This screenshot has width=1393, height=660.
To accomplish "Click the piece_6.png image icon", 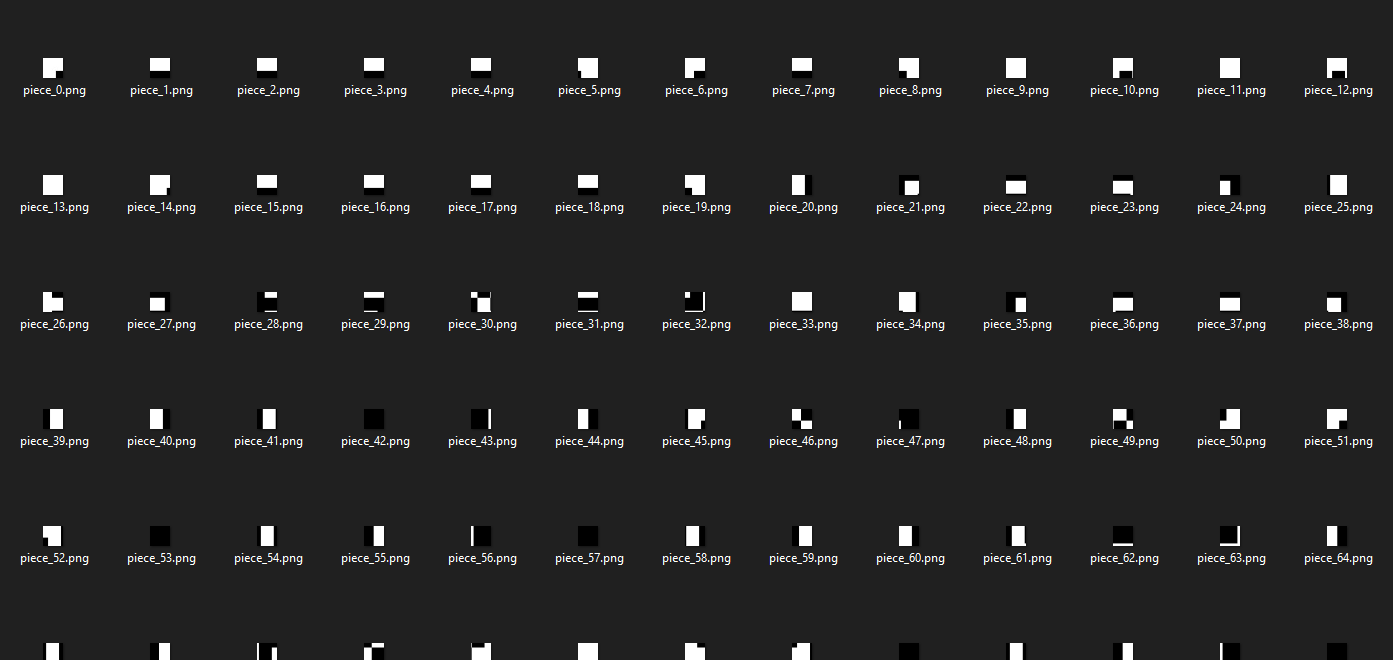I will pyautogui.click(x=696, y=68).
